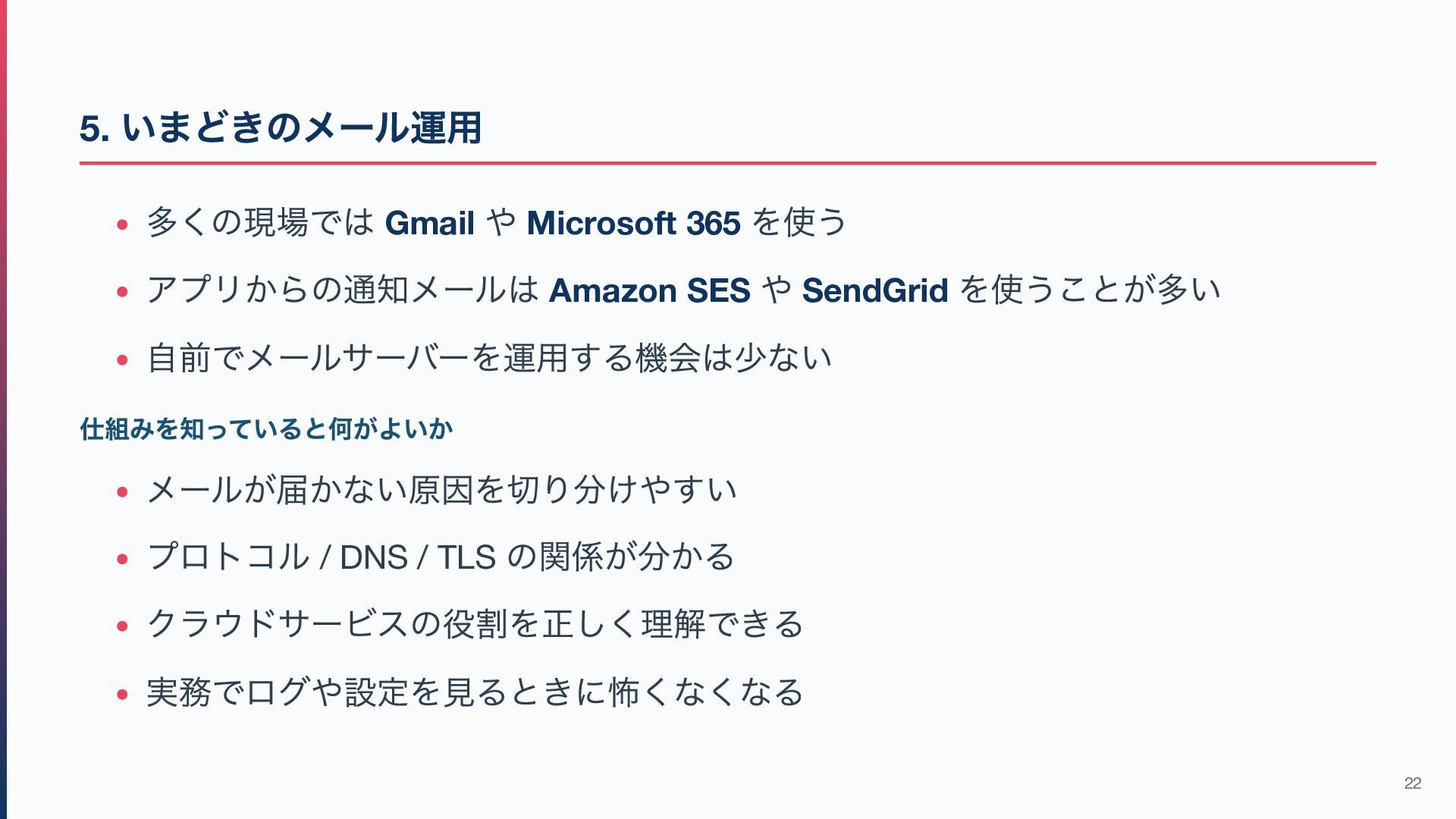Select the bullet about クラウドサービスの役割

point(475,625)
